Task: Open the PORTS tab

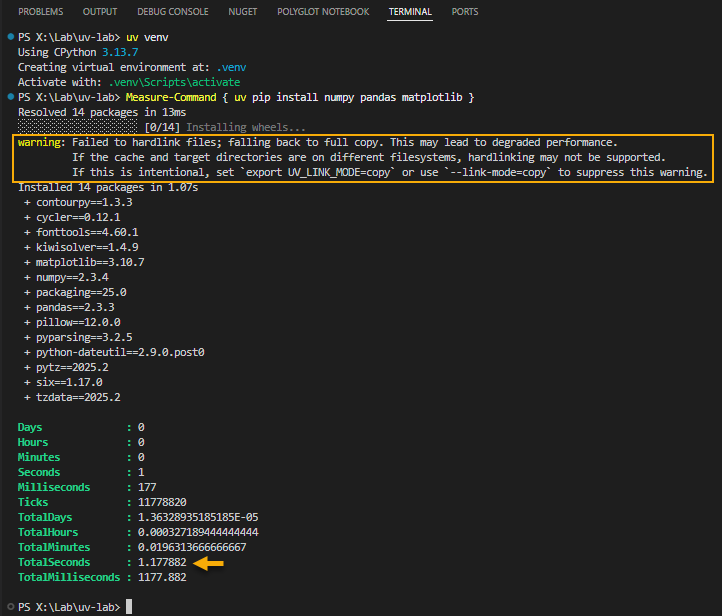Action: pos(464,12)
